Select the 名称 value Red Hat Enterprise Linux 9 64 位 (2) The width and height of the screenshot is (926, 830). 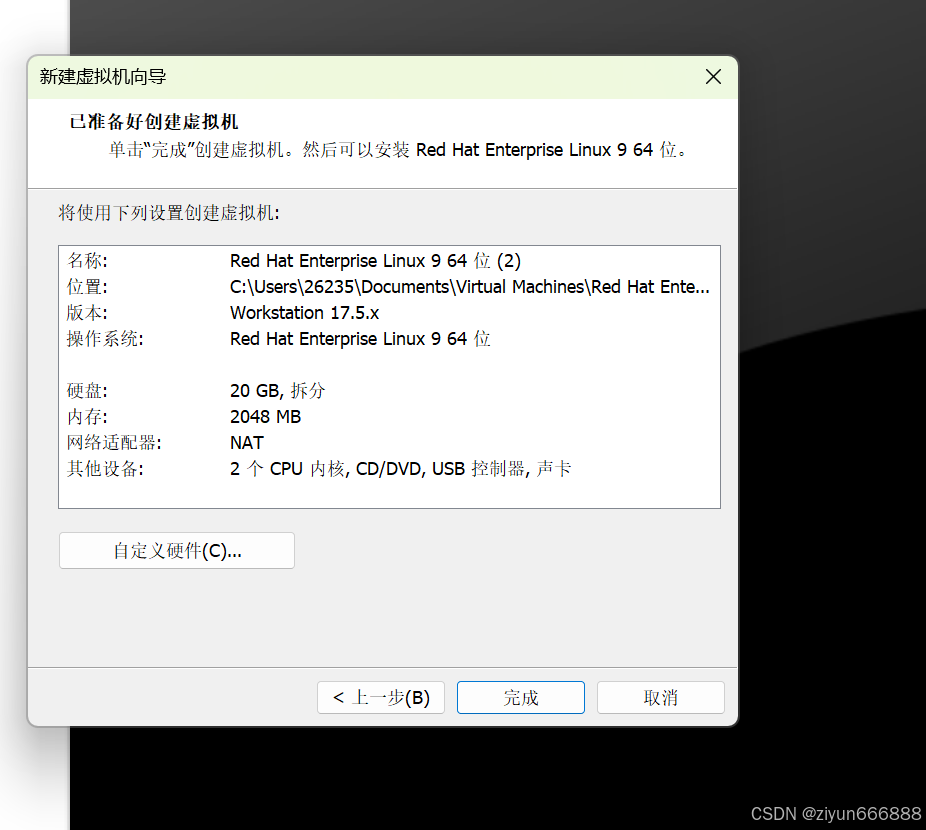point(375,261)
